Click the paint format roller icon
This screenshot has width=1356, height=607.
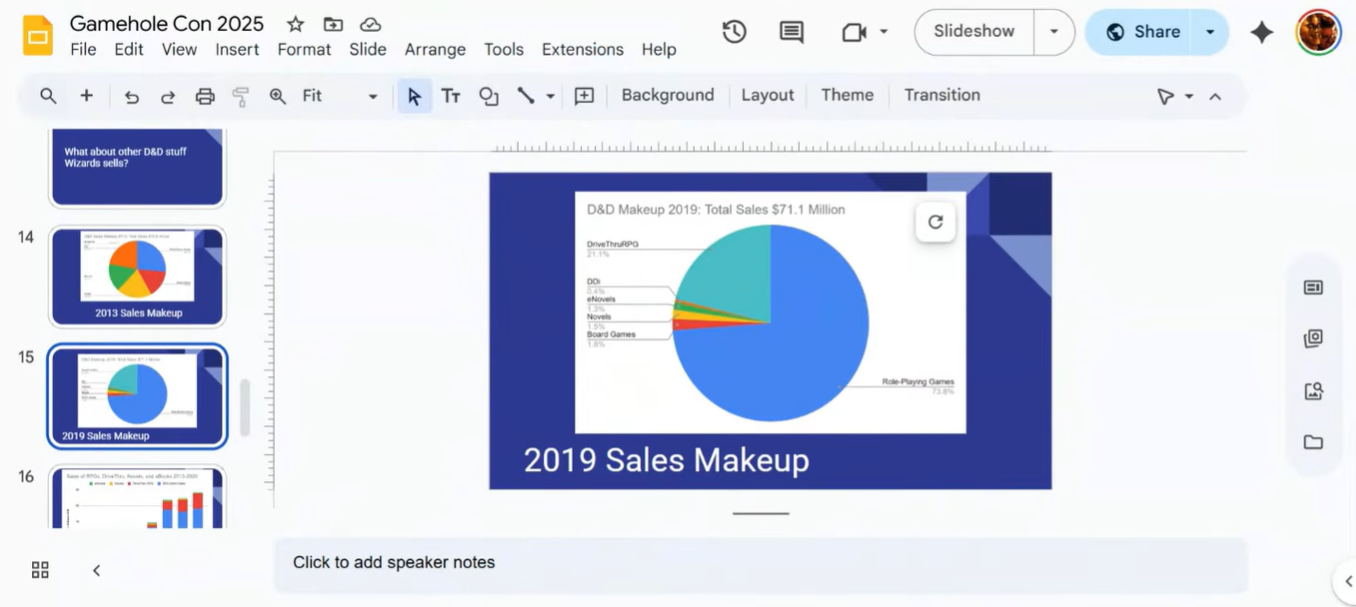(240, 96)
